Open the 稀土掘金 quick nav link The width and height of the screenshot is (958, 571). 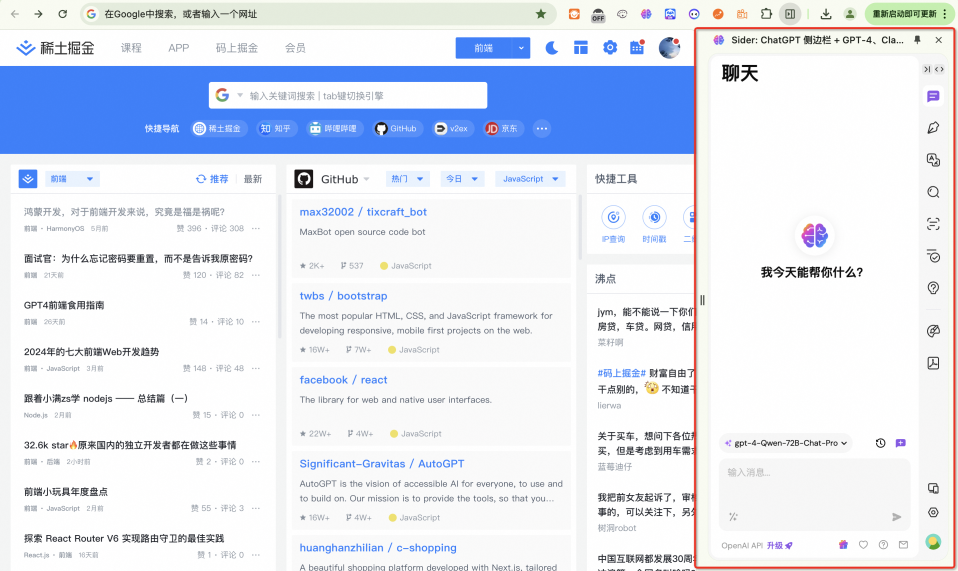pyautogui.click(x=219, y=129)
